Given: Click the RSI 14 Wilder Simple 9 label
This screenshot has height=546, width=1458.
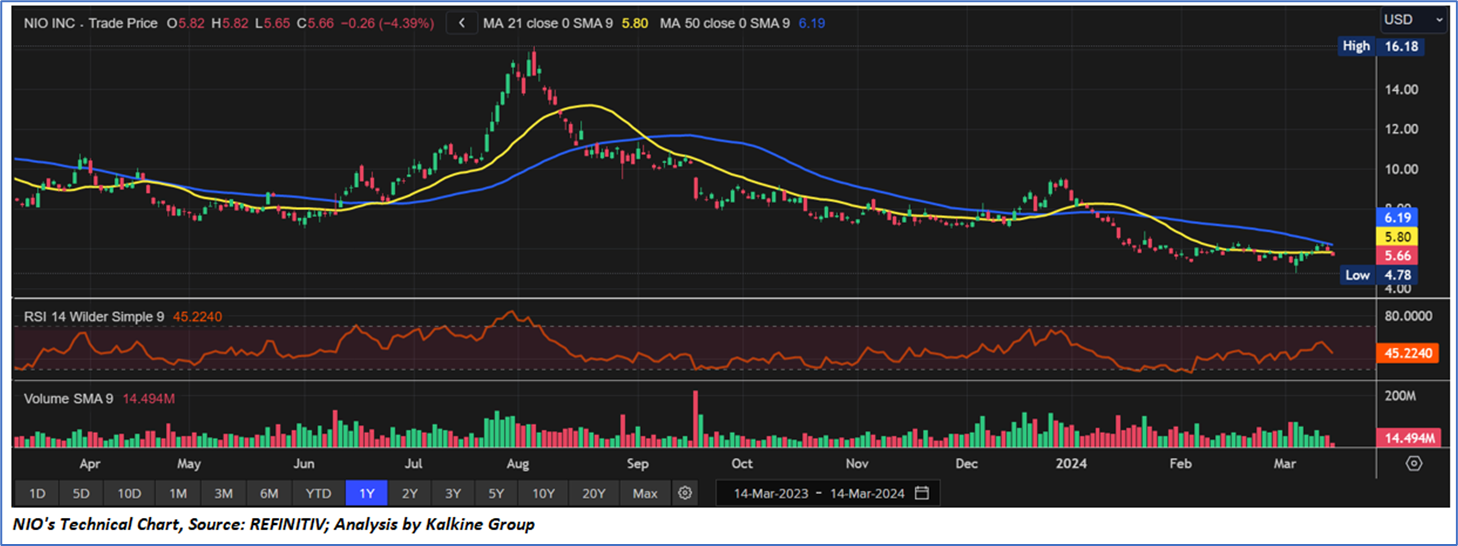Looking at the screenshot, I should 94,316.
